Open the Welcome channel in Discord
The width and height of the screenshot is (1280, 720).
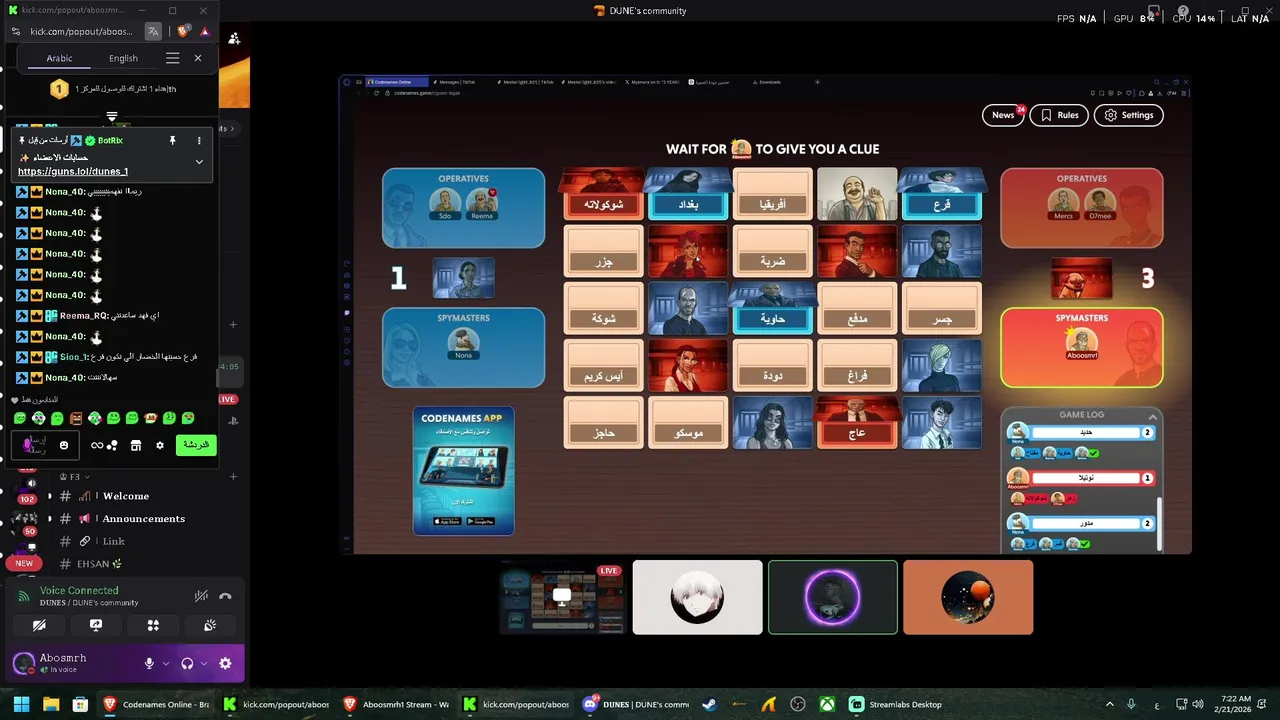pyautogui.click(x=126, y=496)
